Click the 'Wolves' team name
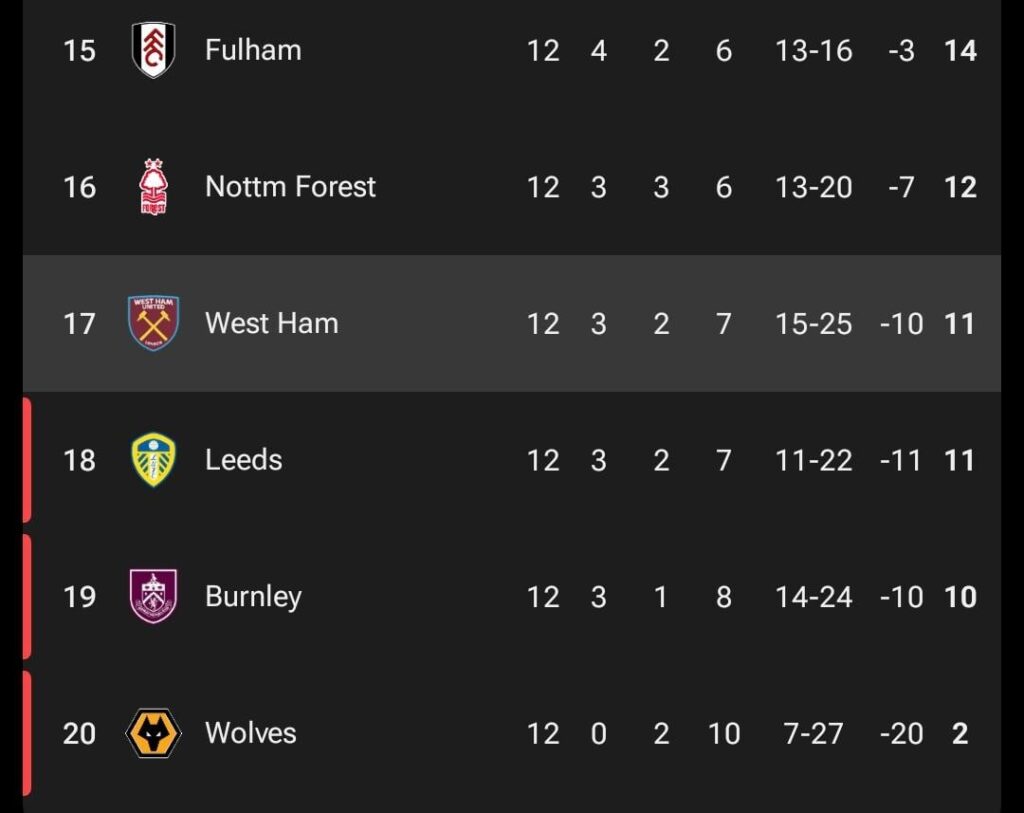The height and width of the screenshot is (813, 1024). point(250,732)
